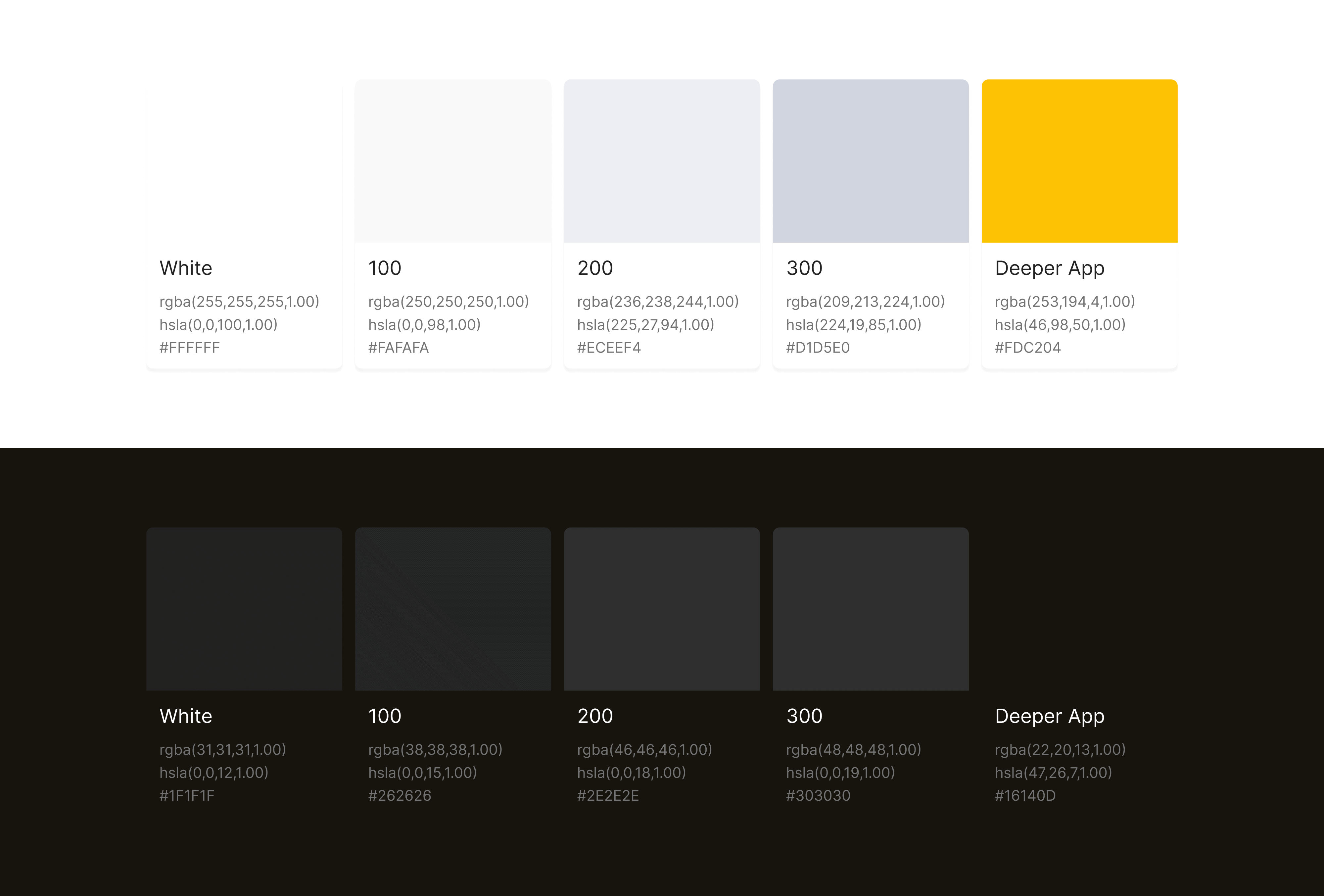Click the text rgba(250,250,250,1.00)
1324x896 pixels.
(x=449, y=301)
